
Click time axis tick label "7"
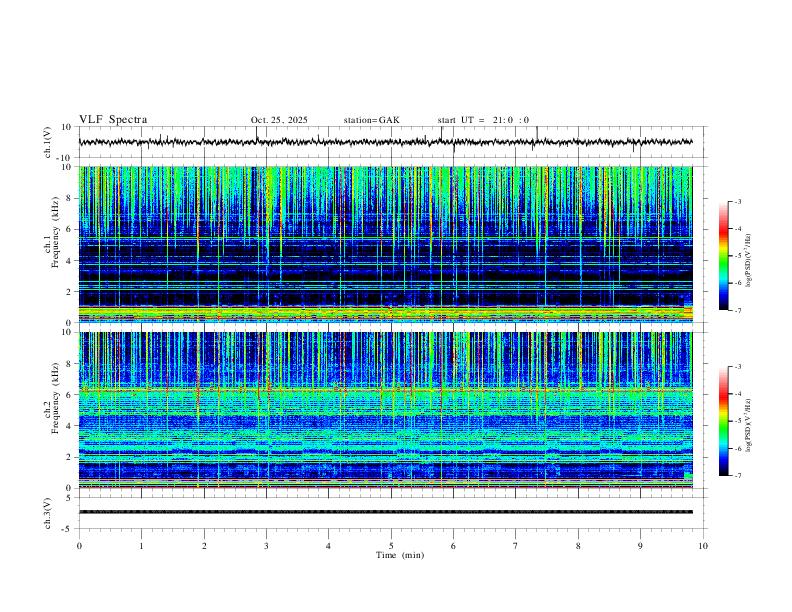(x=516, y=546)
